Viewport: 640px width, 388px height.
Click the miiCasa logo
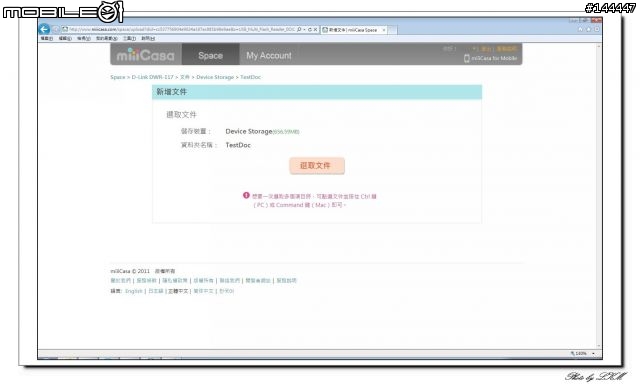click(145, 55)
